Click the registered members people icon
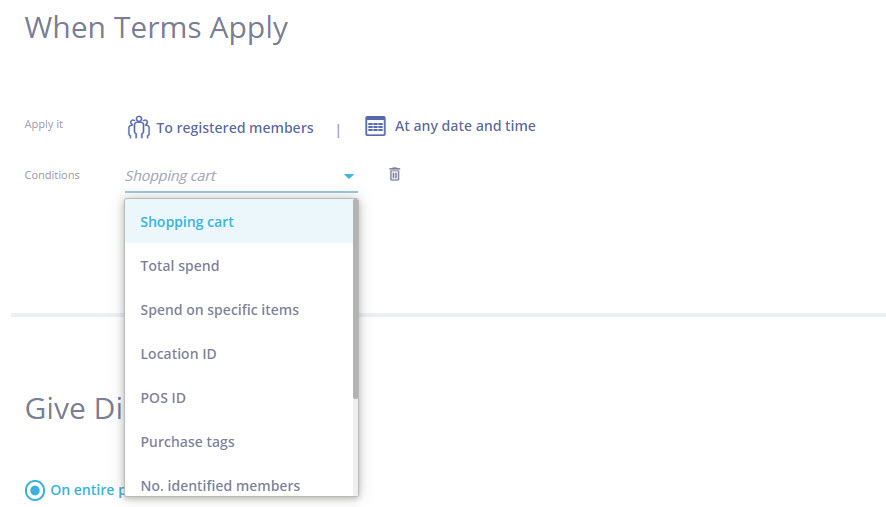886x507 pixels. 138,127
